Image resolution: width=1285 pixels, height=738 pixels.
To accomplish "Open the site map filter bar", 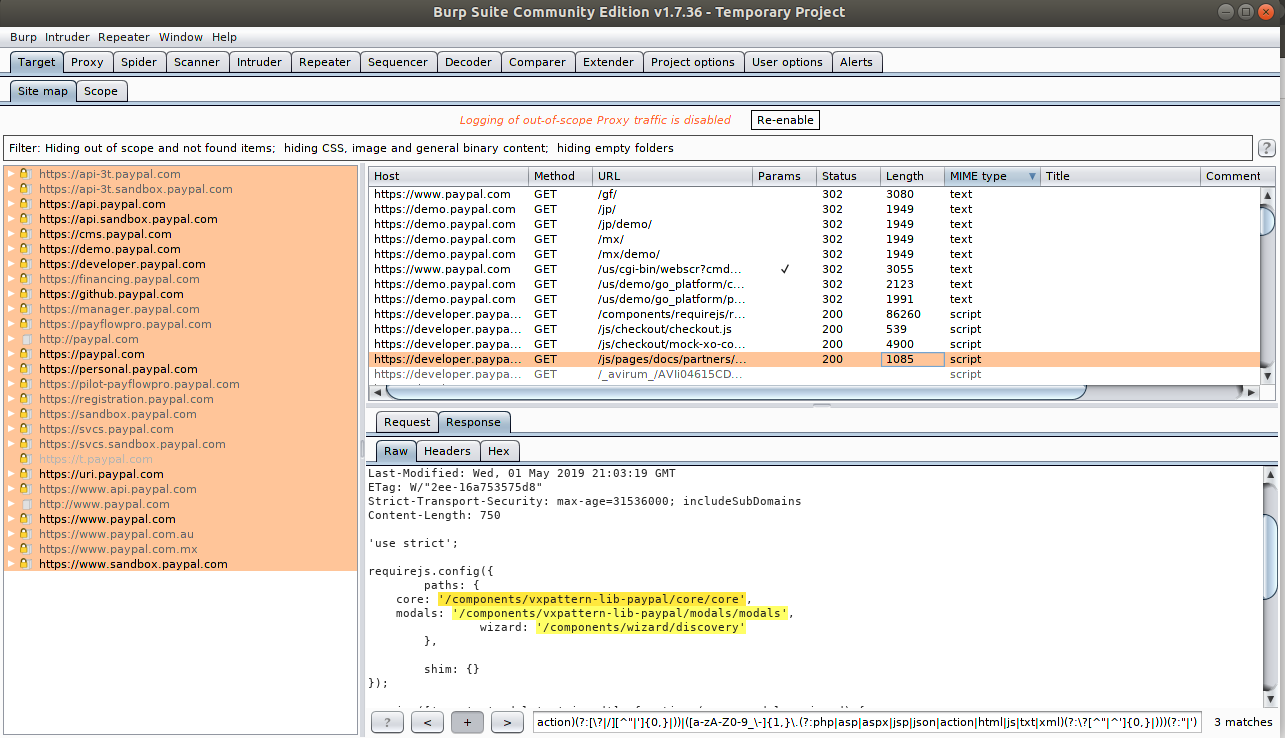I will pyautogui.click(x=627, y=148).
